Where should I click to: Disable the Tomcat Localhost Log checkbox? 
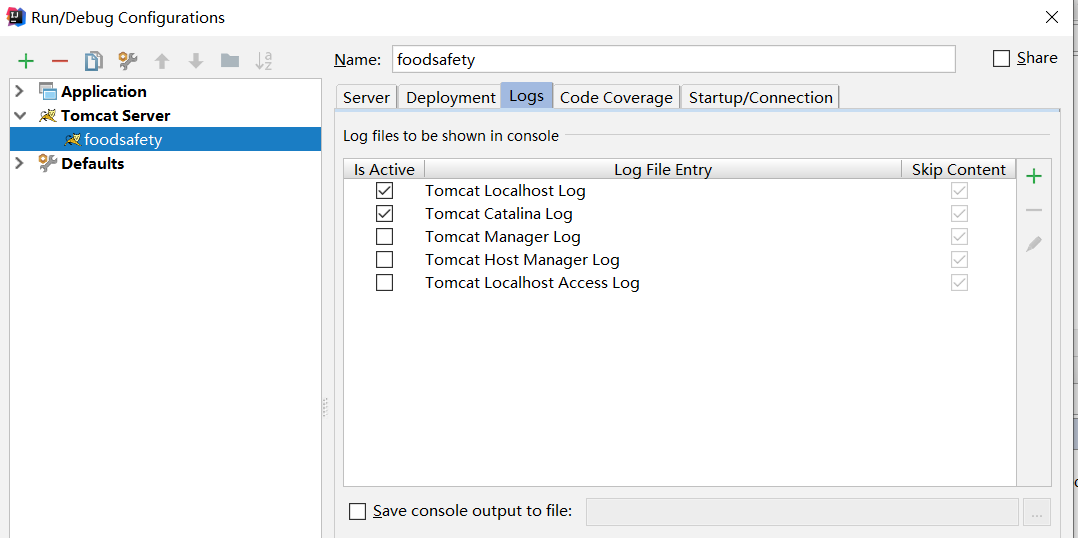tap(384, 191)
